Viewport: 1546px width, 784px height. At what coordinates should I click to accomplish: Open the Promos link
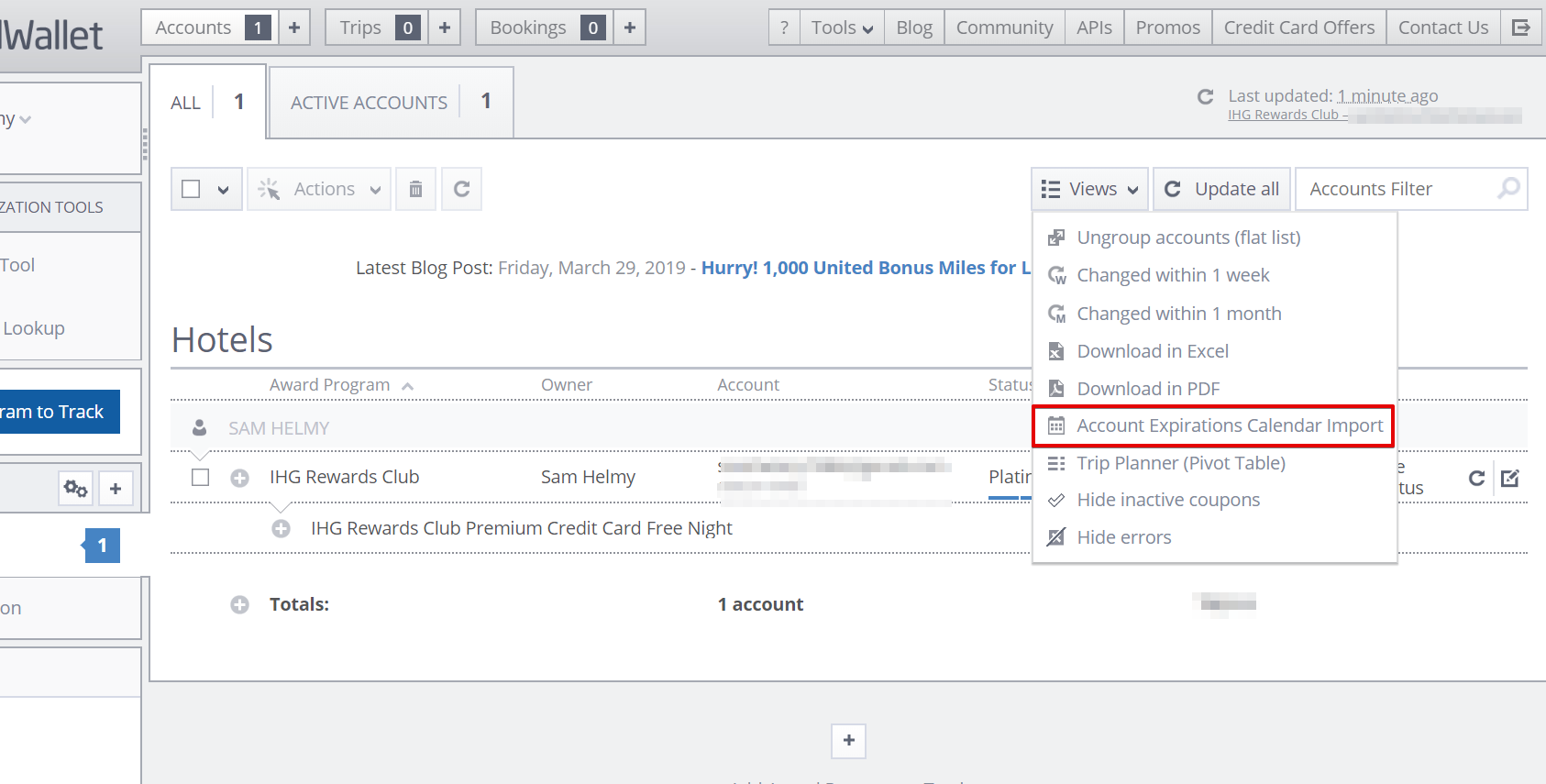[1168, 28]
